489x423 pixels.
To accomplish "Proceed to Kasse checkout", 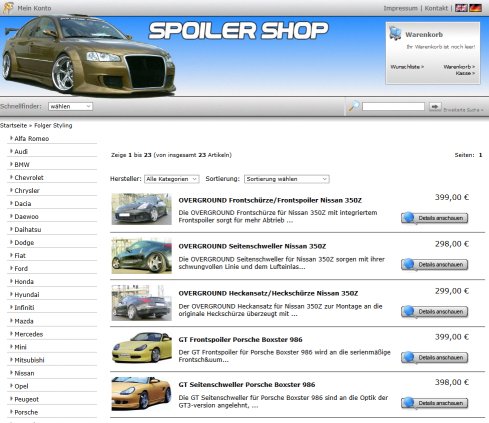I will coord(465,73).
